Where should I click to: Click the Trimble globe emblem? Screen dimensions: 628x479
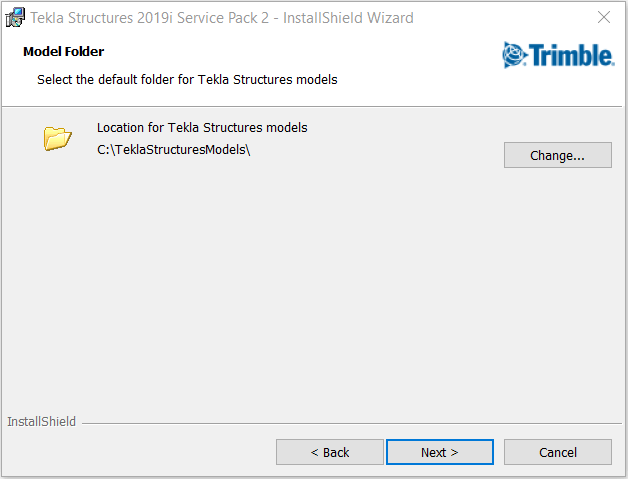515,55
